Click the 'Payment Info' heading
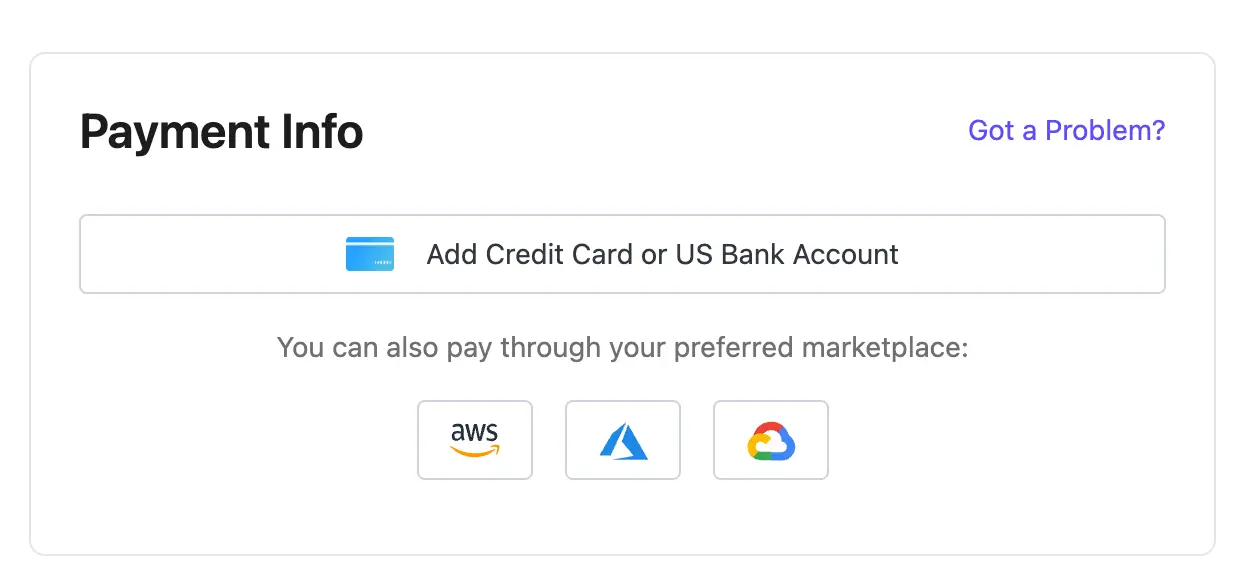 [221, 132]
